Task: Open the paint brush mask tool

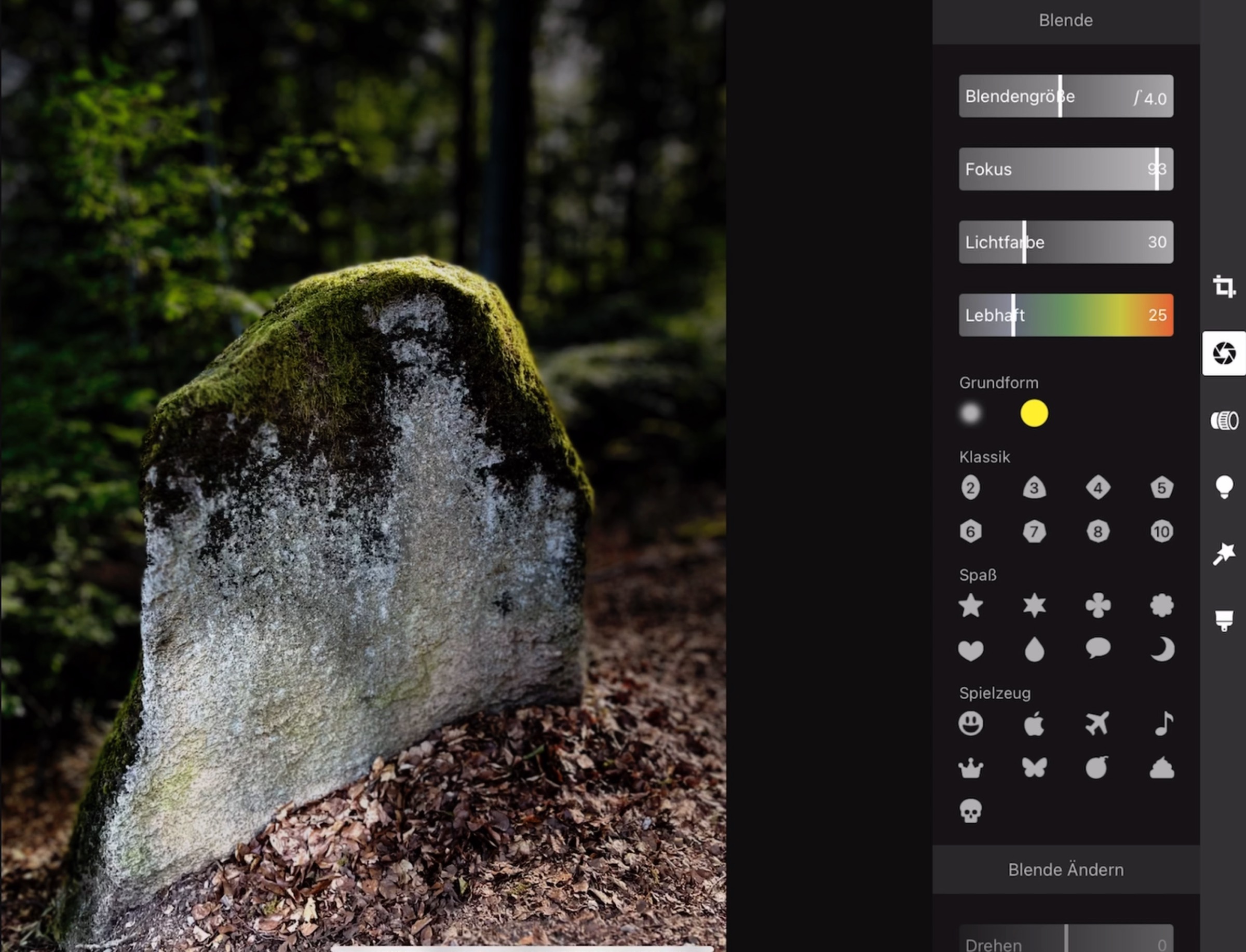Action: [x=1224, y=620]
